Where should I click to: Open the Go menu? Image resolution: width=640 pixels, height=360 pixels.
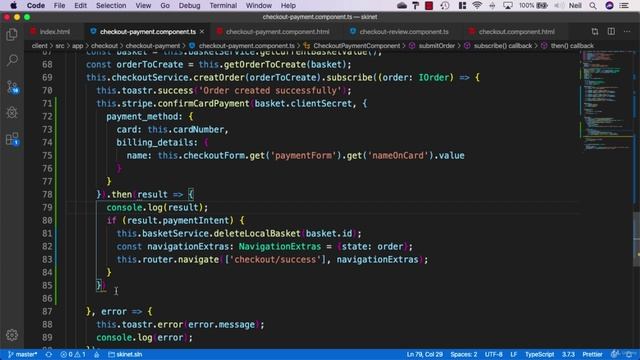tap(165, 6)
